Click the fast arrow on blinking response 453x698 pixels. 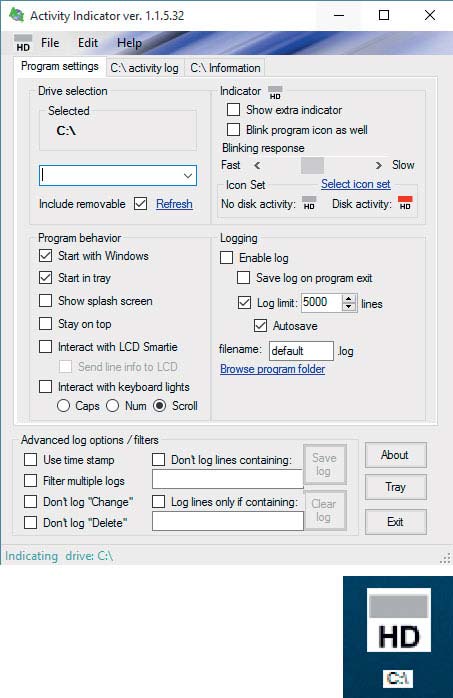click(257, 166)
